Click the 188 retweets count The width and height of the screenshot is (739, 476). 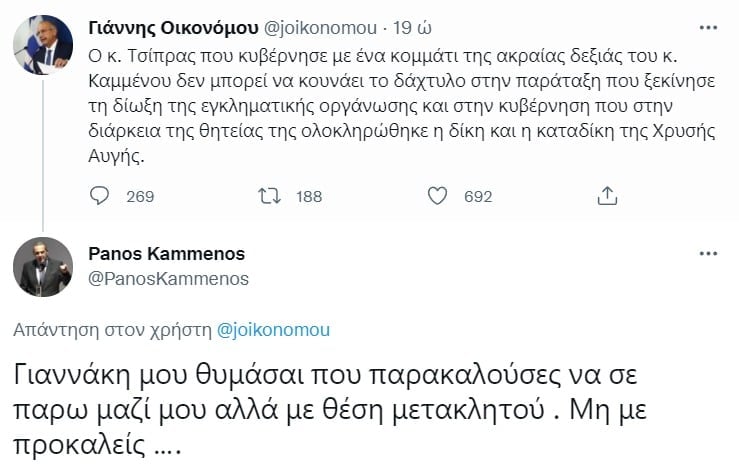coord(309,197)
